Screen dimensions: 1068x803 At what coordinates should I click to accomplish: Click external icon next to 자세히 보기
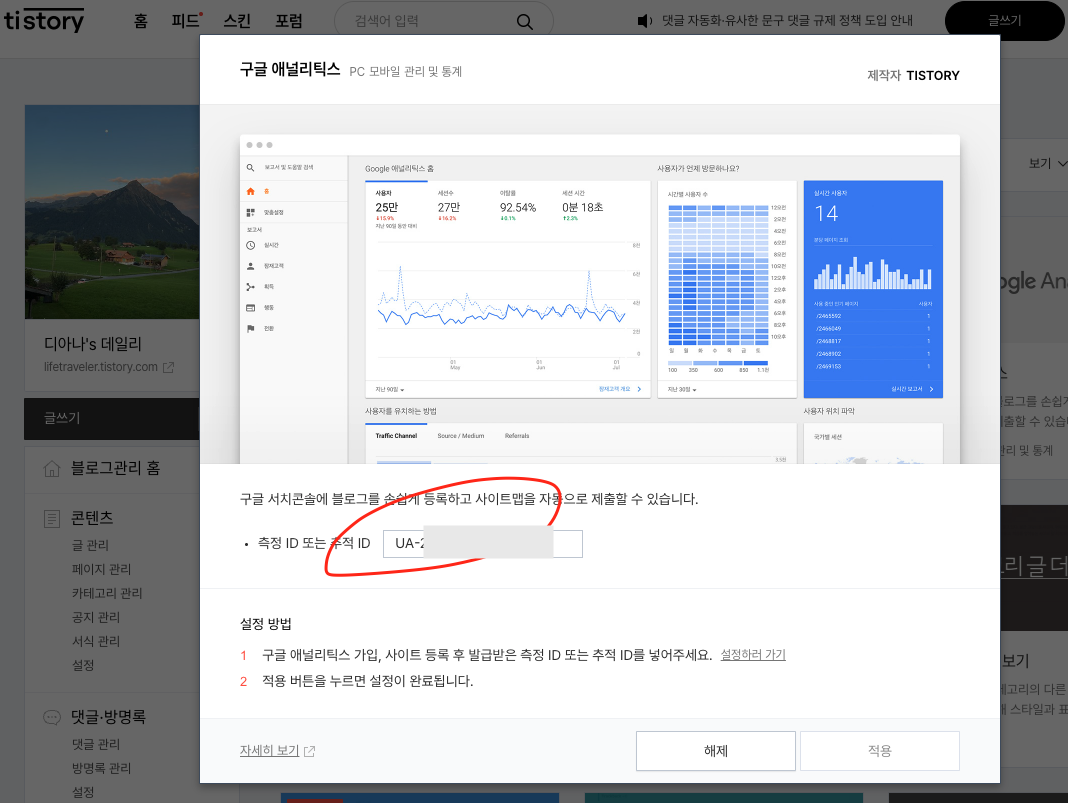point(309,751)
